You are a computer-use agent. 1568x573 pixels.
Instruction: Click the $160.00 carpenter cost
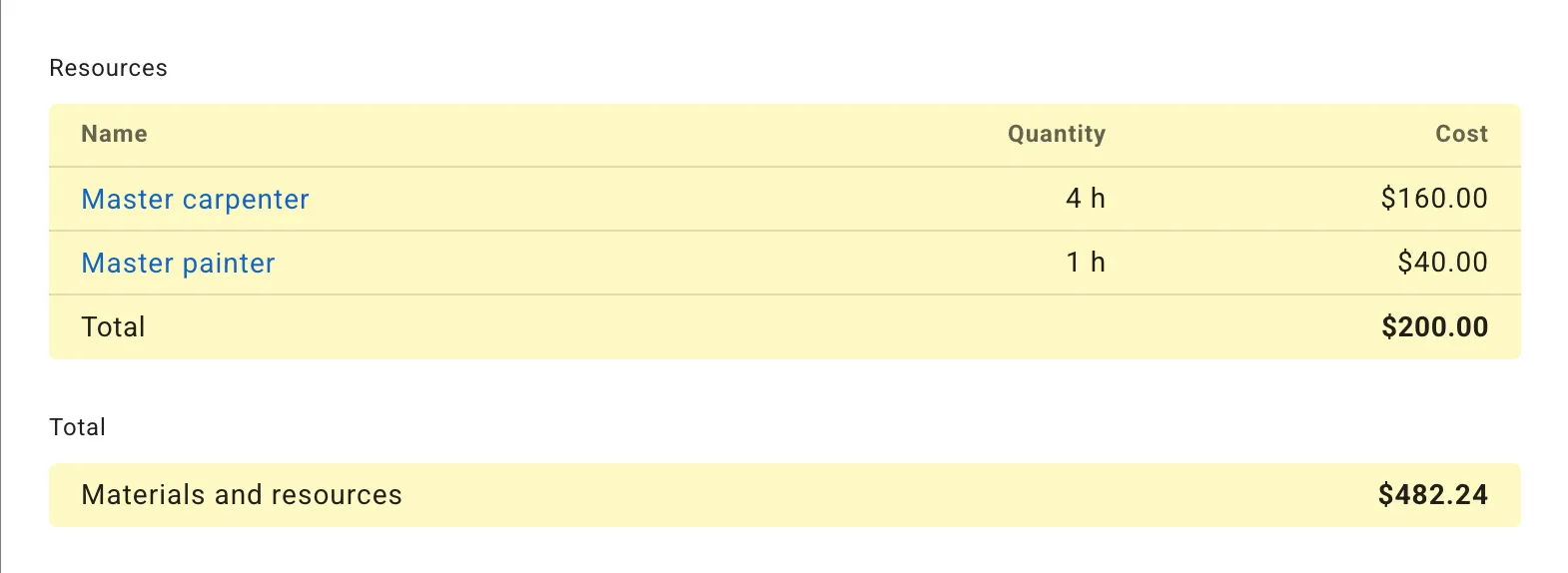click(x=1434, y=199)
